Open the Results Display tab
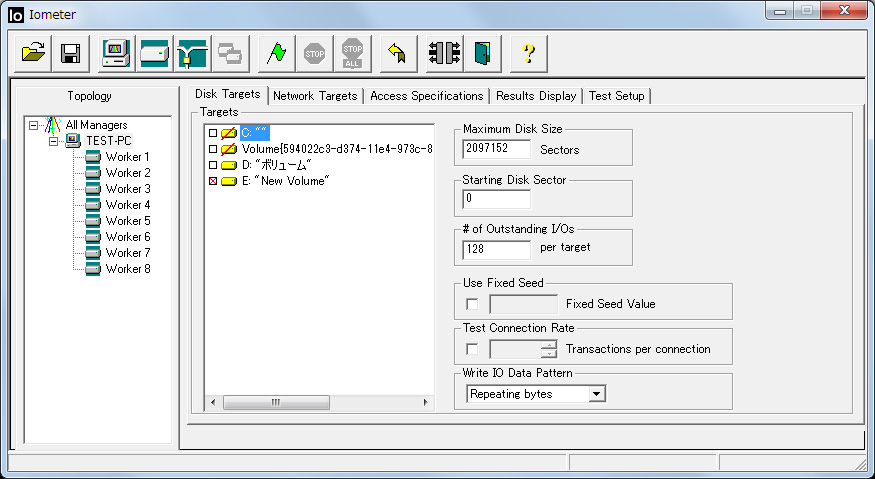875x479 pixels. [x=536, y=96]
